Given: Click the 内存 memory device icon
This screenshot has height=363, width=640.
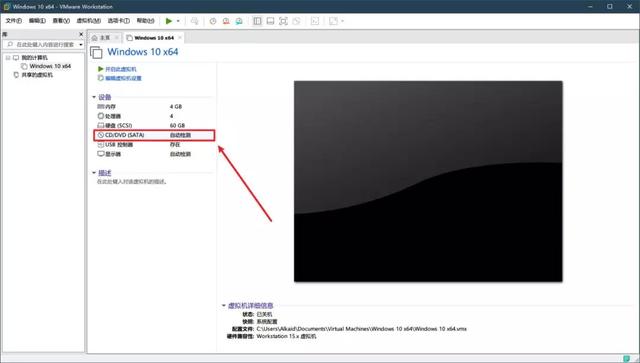Looking at the screenshot, I should [100, 107].
